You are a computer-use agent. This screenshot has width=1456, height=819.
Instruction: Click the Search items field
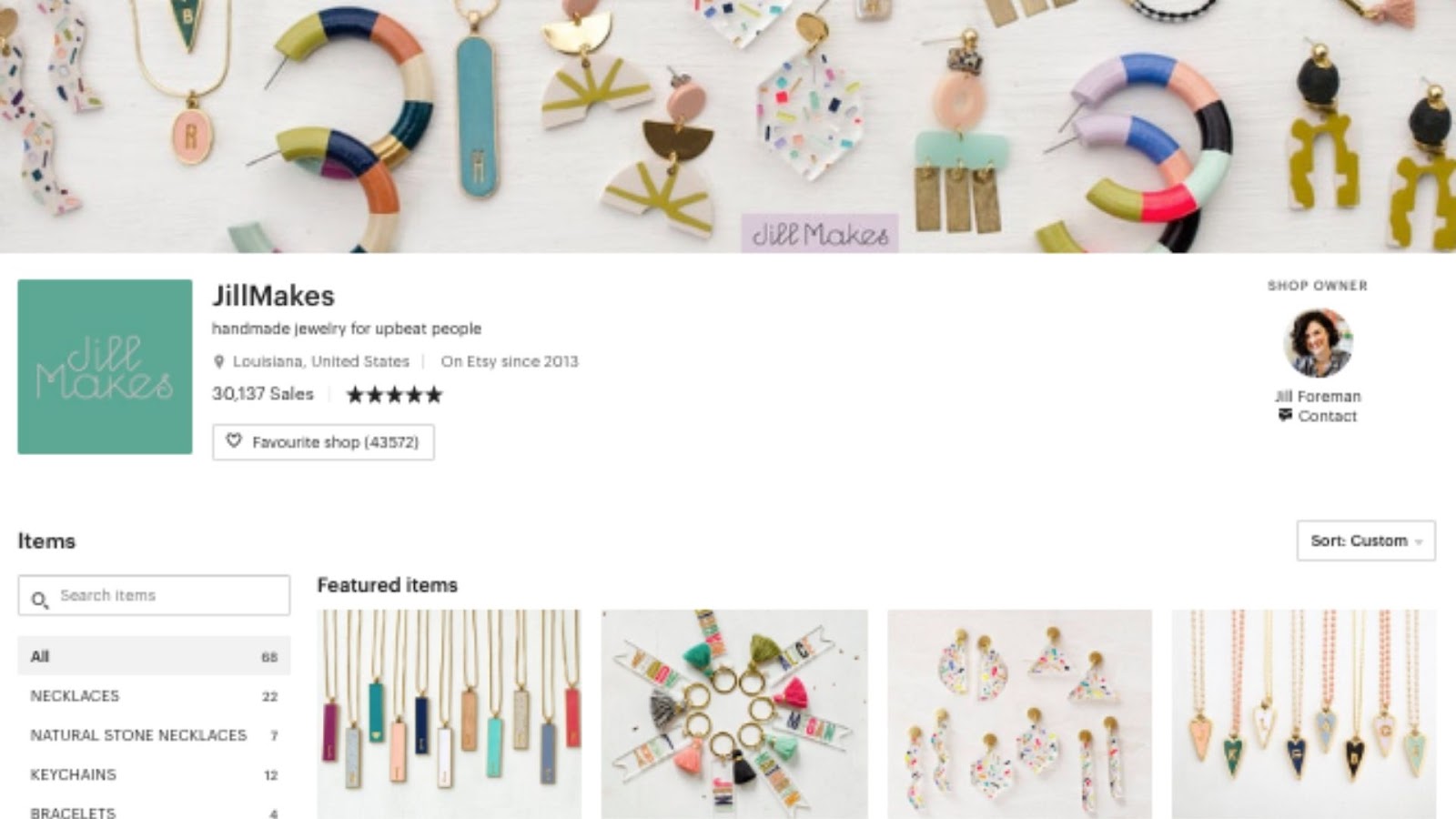154,595
